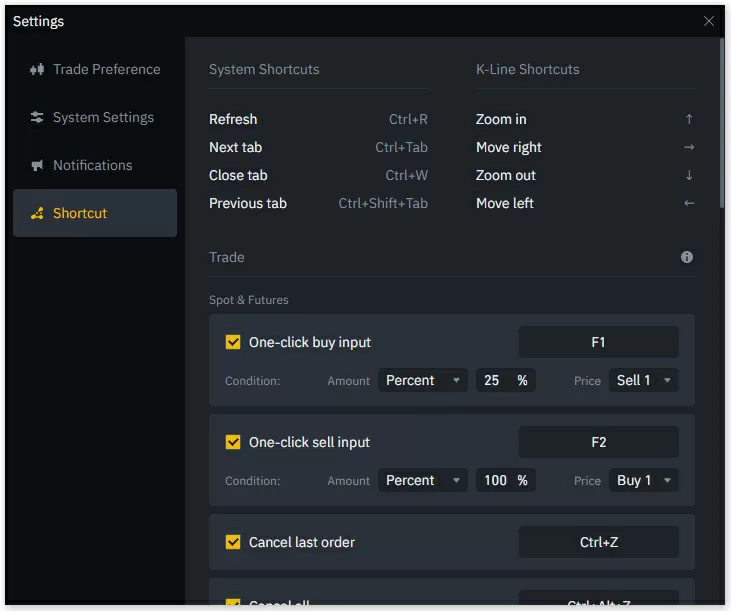The image size is (731, 611).
Task: Open the Sell 1 price dropdown
Action: pos(643,380)
